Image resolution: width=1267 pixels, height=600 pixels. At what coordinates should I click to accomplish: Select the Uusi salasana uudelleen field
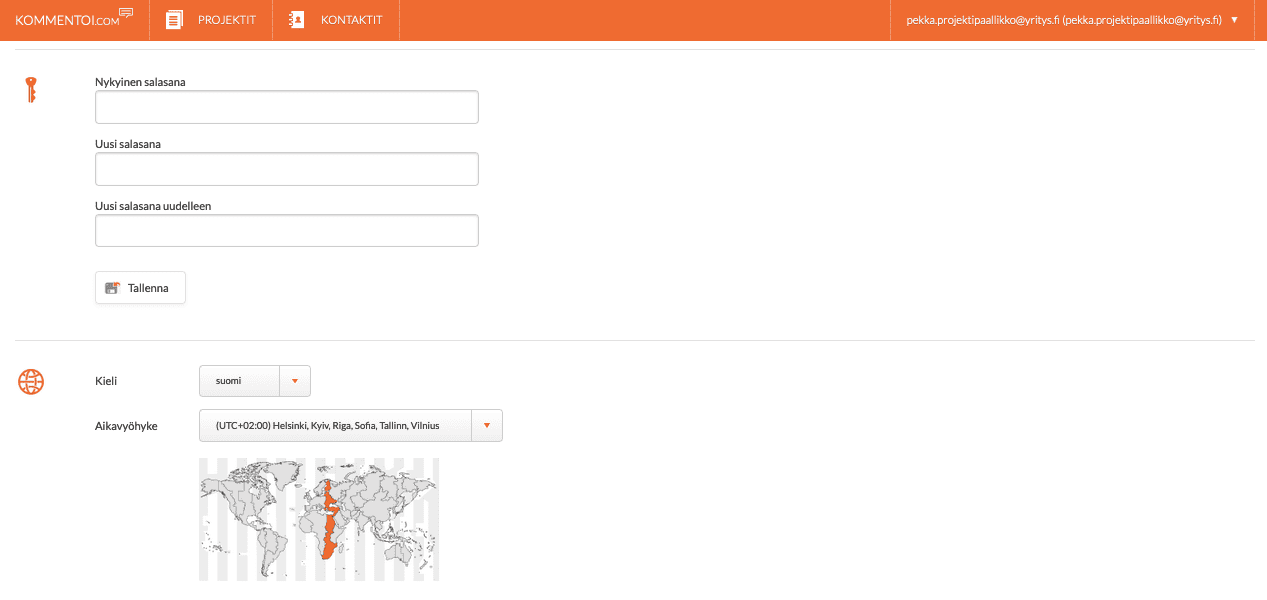286,231
